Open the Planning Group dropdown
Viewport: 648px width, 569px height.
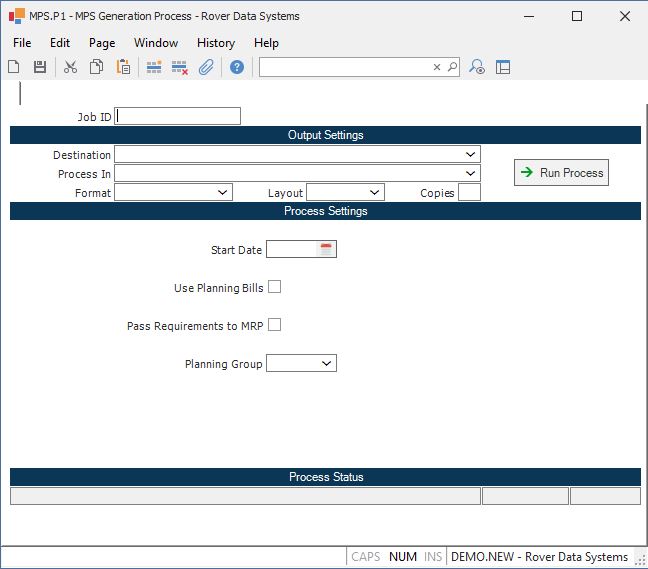click(326, 364)
